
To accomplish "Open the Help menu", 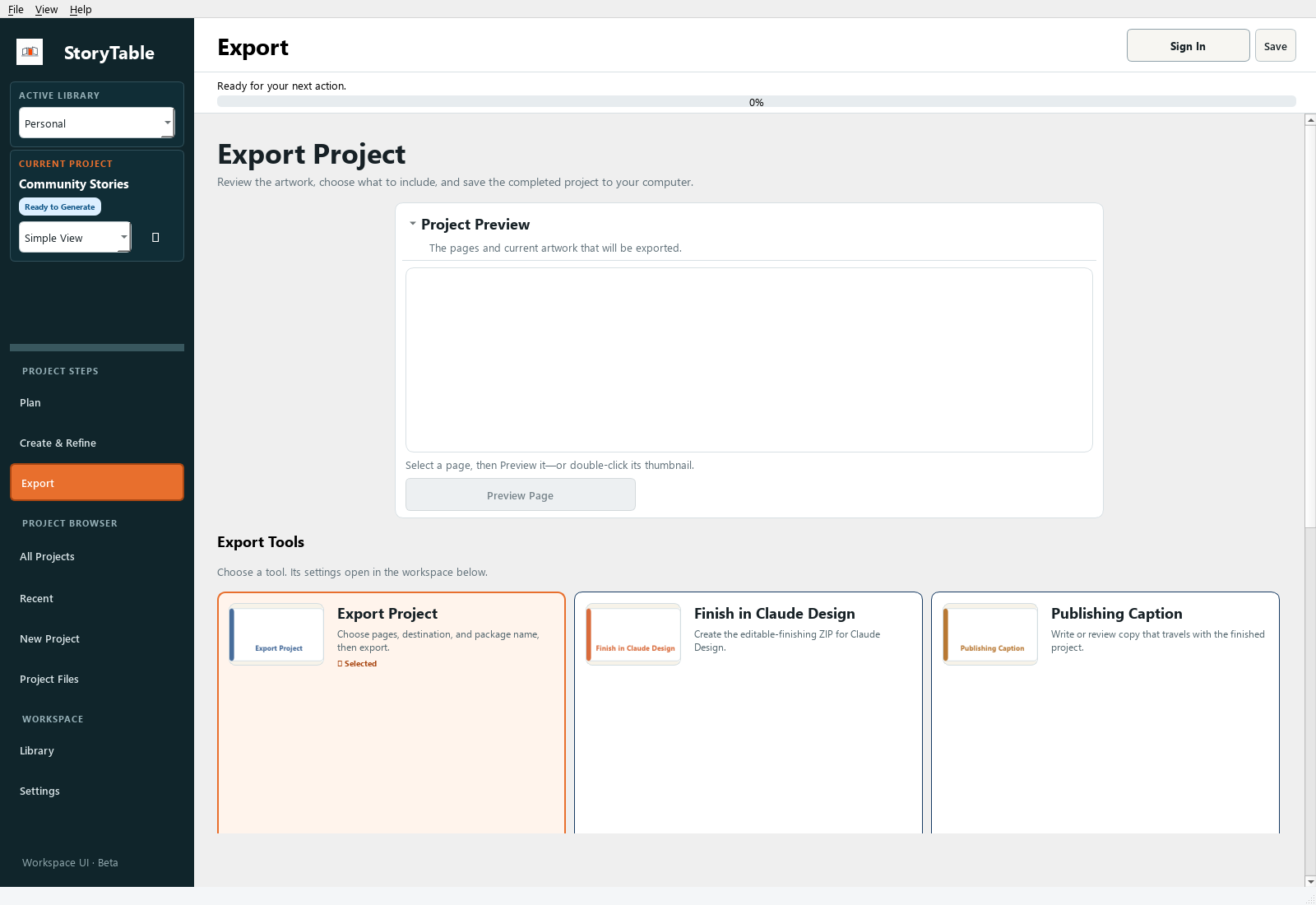I will pyautogui.click(x=81, y=9).
